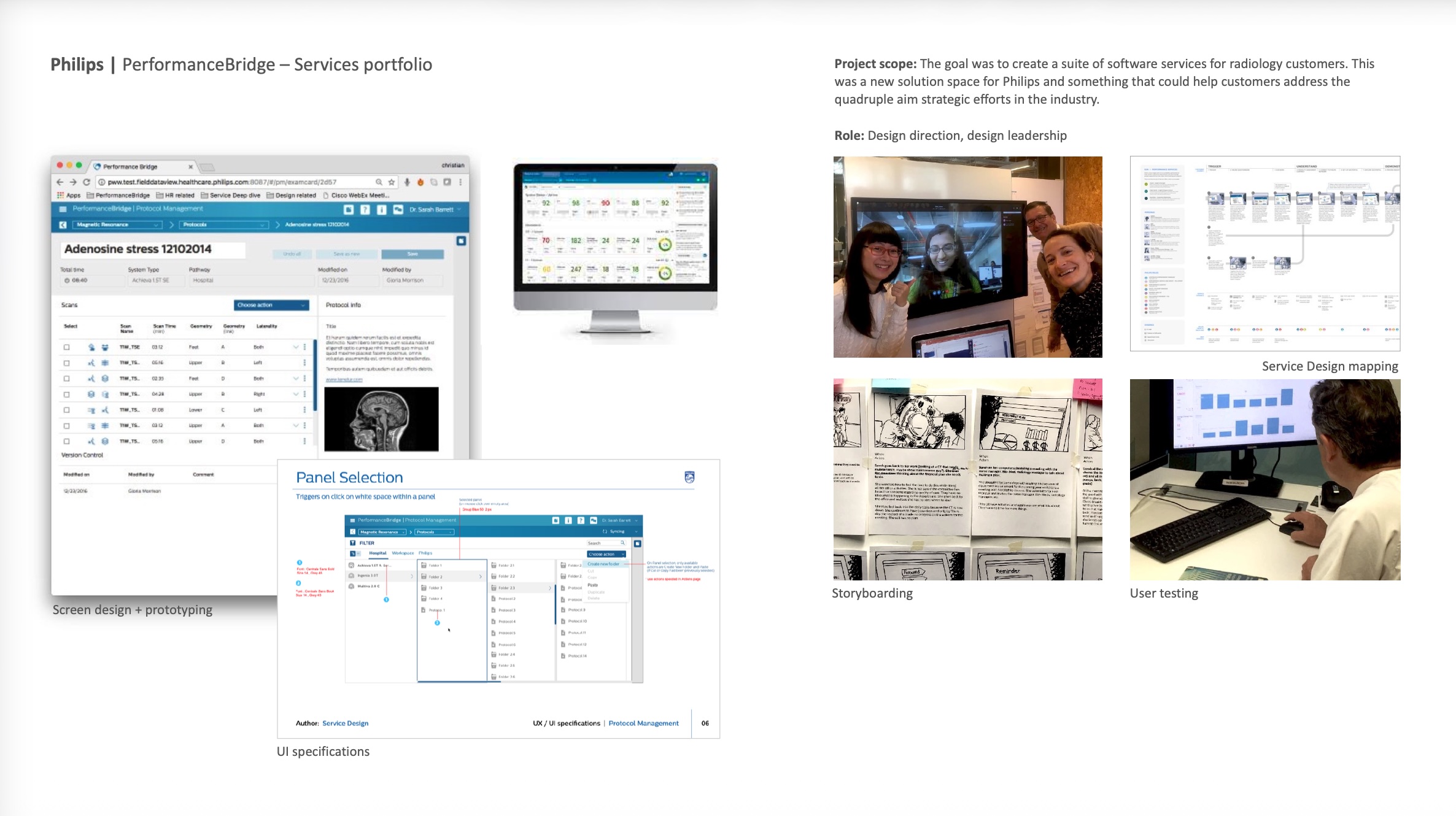Screen dimensions: 1456x816
Task: Select the Performance Bridge browser tab
Action: 143,166
